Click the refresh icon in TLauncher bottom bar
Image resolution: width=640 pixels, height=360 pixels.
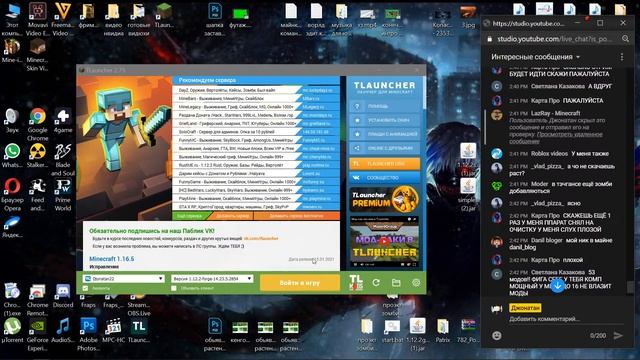376,282
